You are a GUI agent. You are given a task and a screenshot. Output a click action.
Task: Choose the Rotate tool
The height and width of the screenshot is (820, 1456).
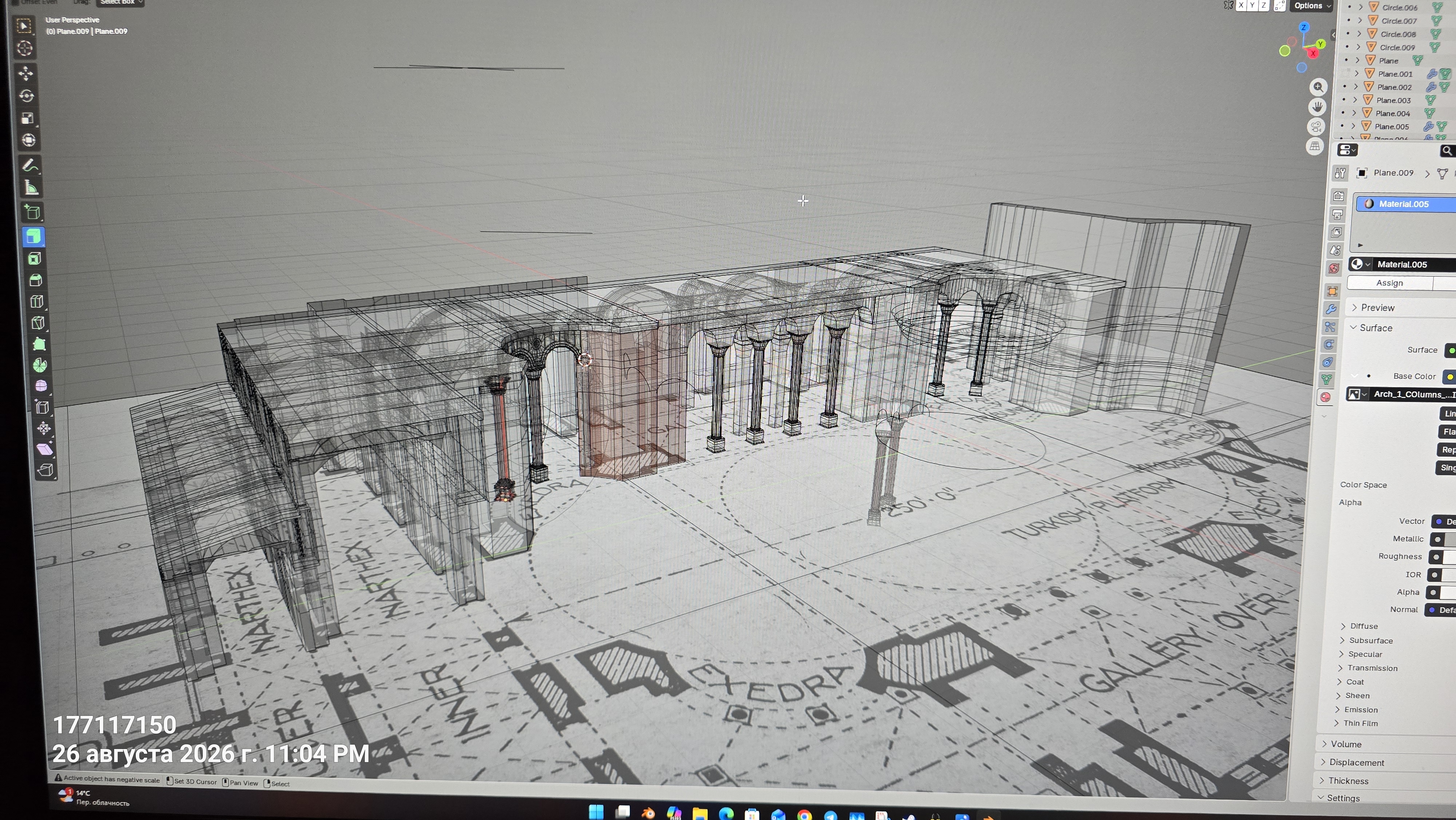tap(27, 95)
